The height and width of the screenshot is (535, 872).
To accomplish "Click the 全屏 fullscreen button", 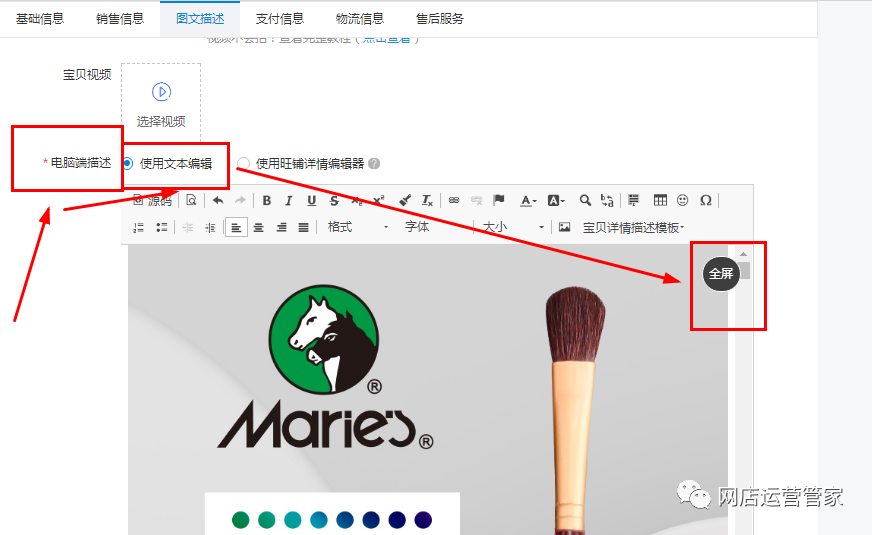I will coord(721,274).
